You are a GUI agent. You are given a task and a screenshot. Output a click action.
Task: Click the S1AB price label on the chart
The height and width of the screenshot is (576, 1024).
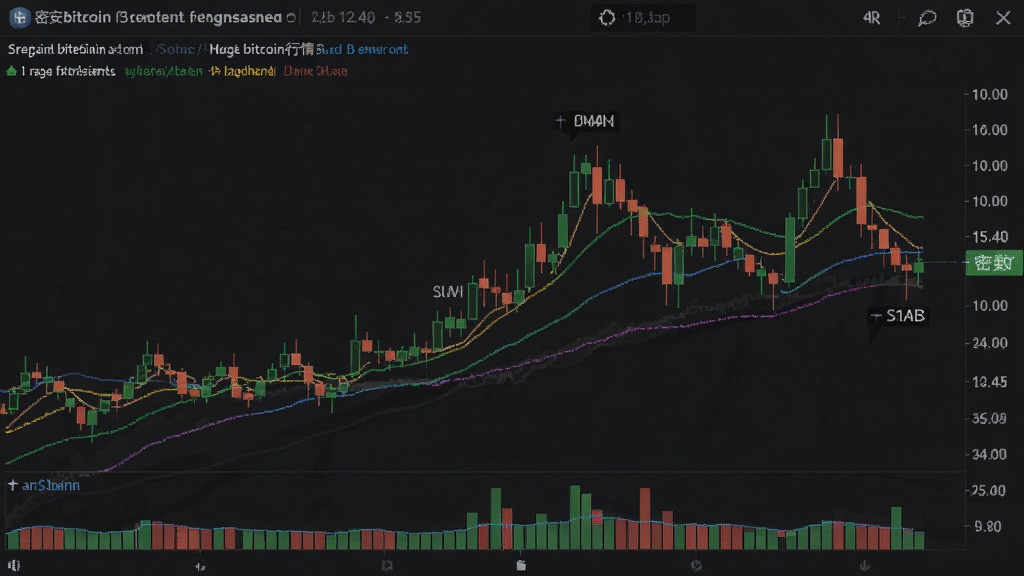(x=905, y=316)
